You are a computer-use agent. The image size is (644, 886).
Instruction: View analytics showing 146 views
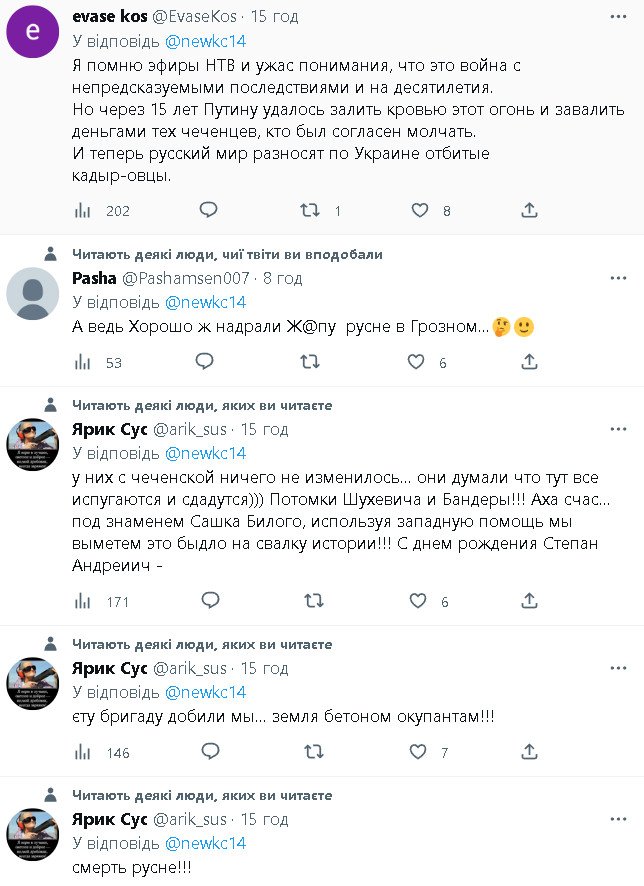84,752
